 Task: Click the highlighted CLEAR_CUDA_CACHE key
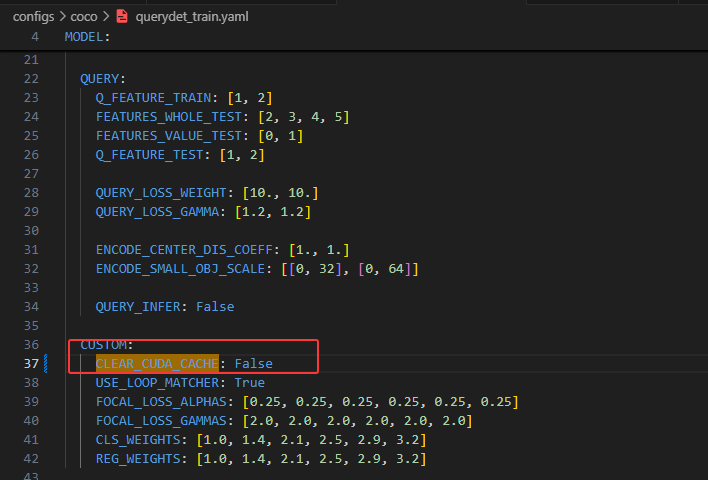pos(157,363)
